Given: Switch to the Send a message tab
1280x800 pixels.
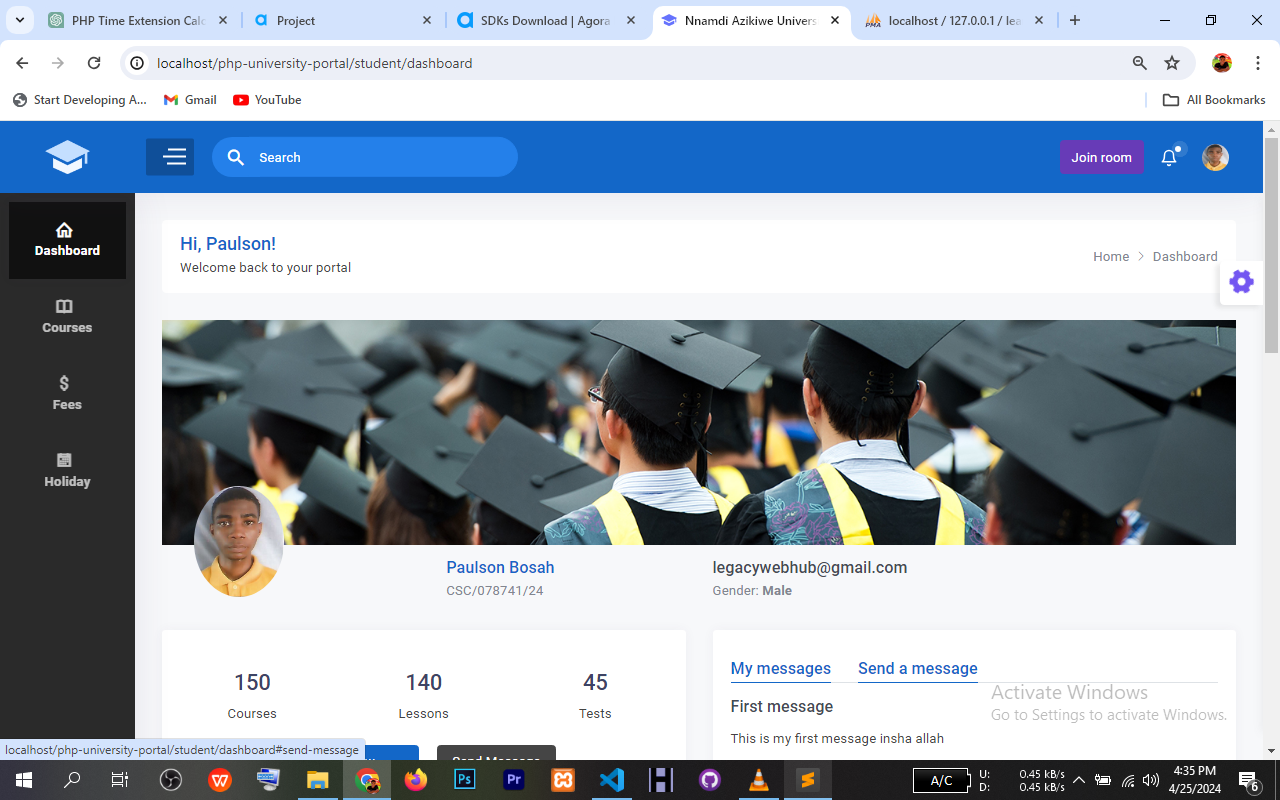Looking at the screenshot, I should (x=917, y=668).
